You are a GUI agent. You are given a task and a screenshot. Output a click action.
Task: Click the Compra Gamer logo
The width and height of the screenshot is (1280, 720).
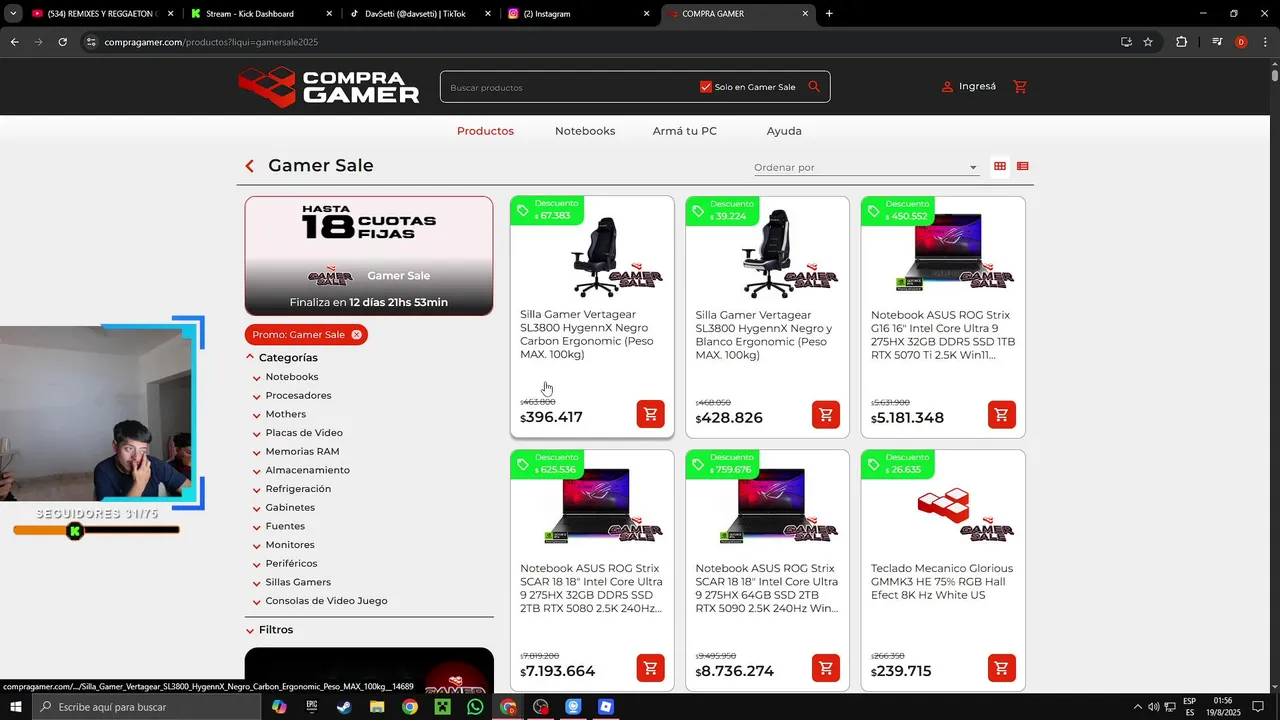(x=329, y=87)
